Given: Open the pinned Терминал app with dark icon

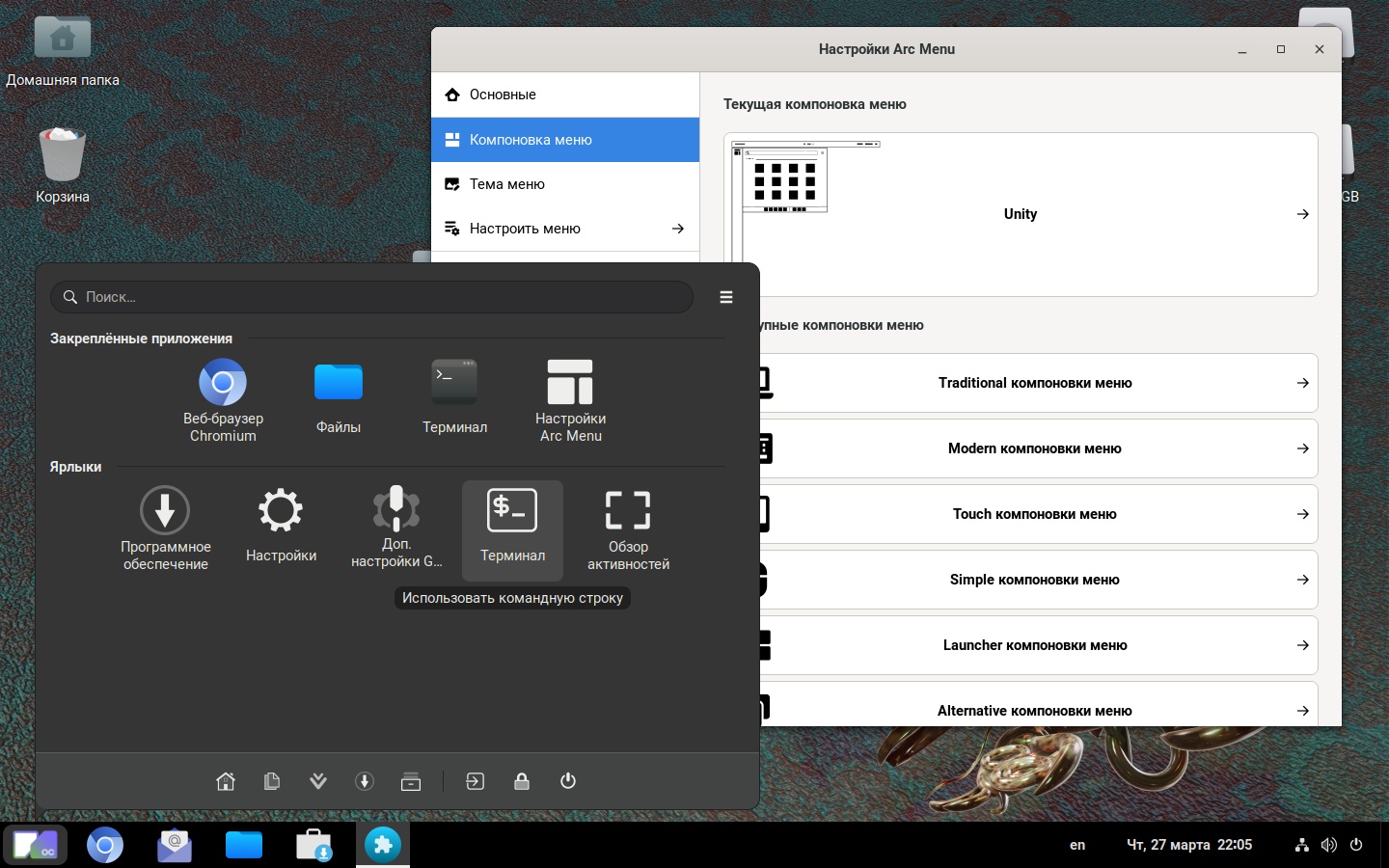Looking at the screenshot, I should point(454,400).
